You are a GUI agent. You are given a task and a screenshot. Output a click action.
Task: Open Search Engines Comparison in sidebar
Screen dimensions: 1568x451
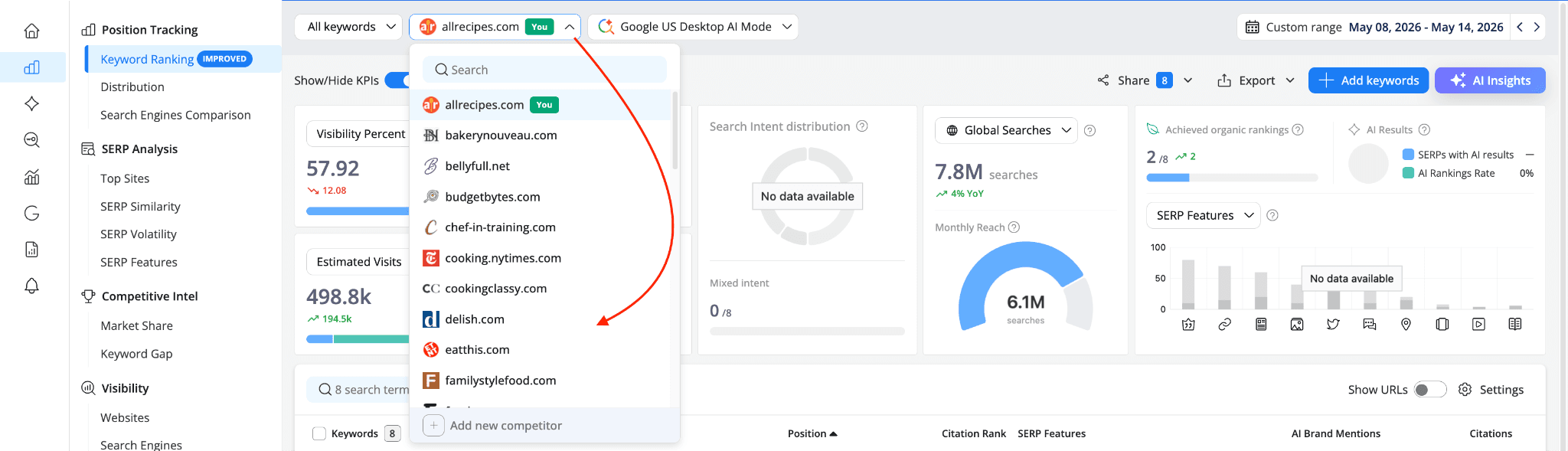tap(175, 115)
